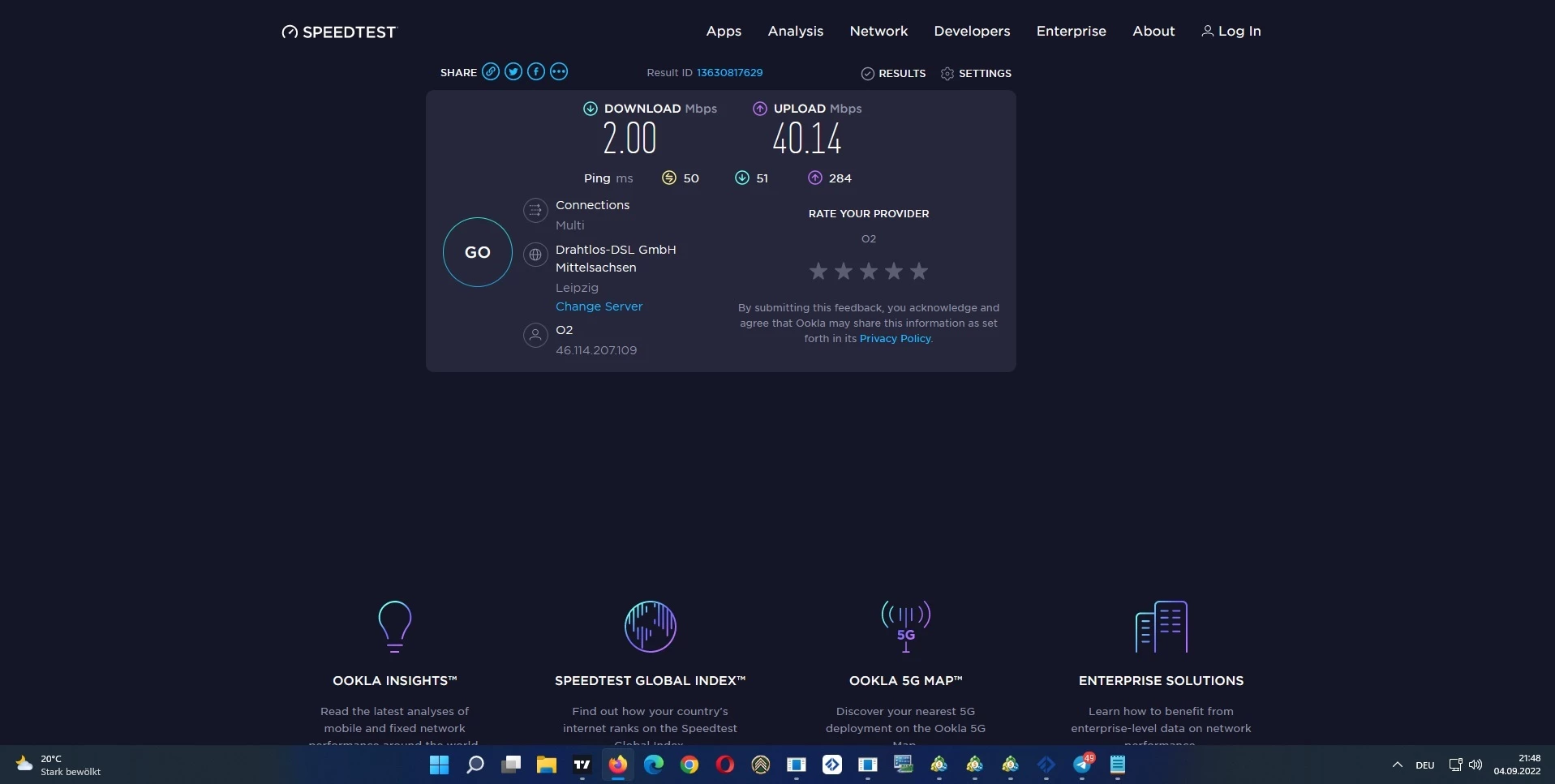The height and width of the screenshot is (784, 1555).
Task: Share the result on Facebook
Action: point(536,71)
